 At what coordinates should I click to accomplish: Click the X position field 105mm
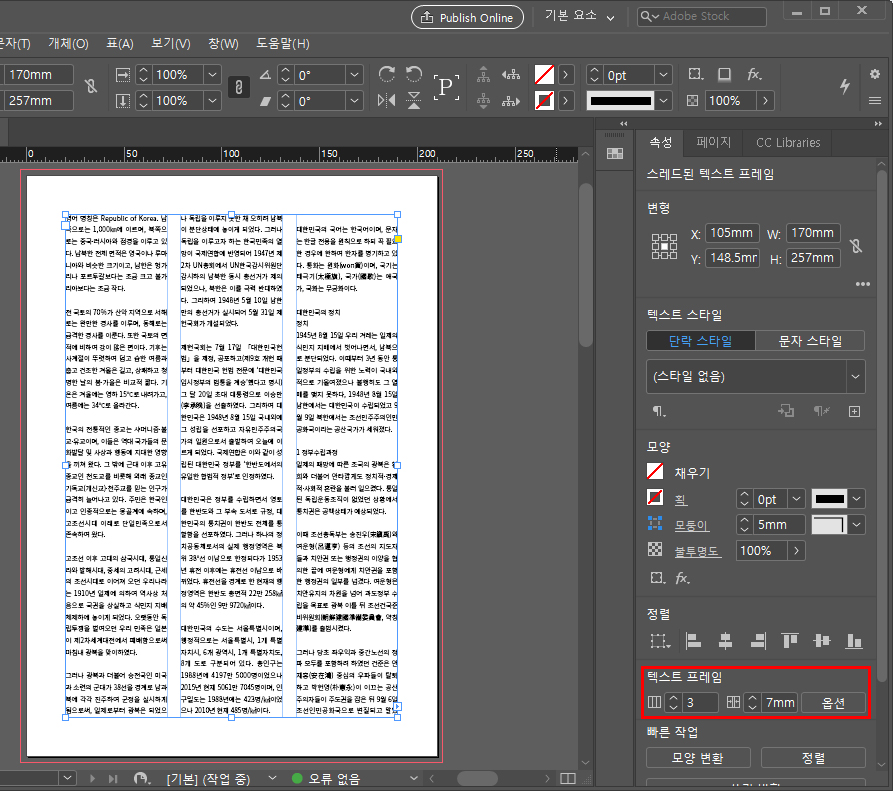coord(732,233)
